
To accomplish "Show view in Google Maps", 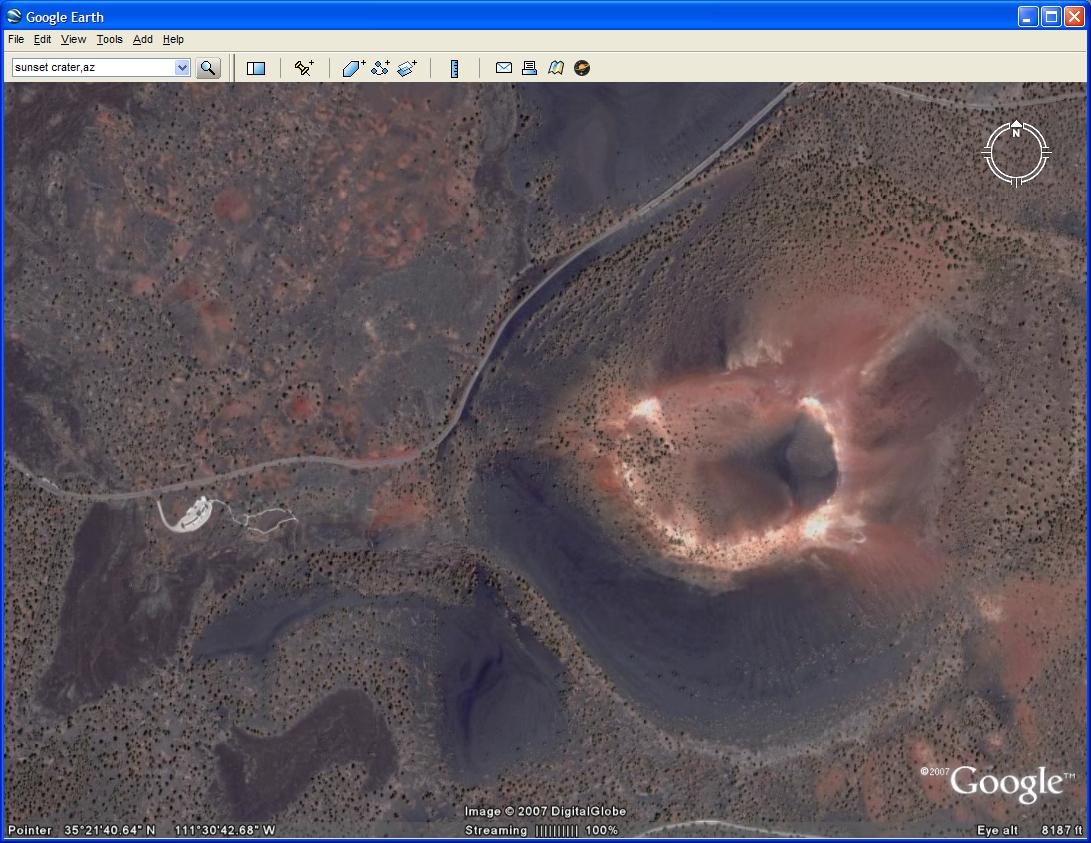I will coord(556,68).
